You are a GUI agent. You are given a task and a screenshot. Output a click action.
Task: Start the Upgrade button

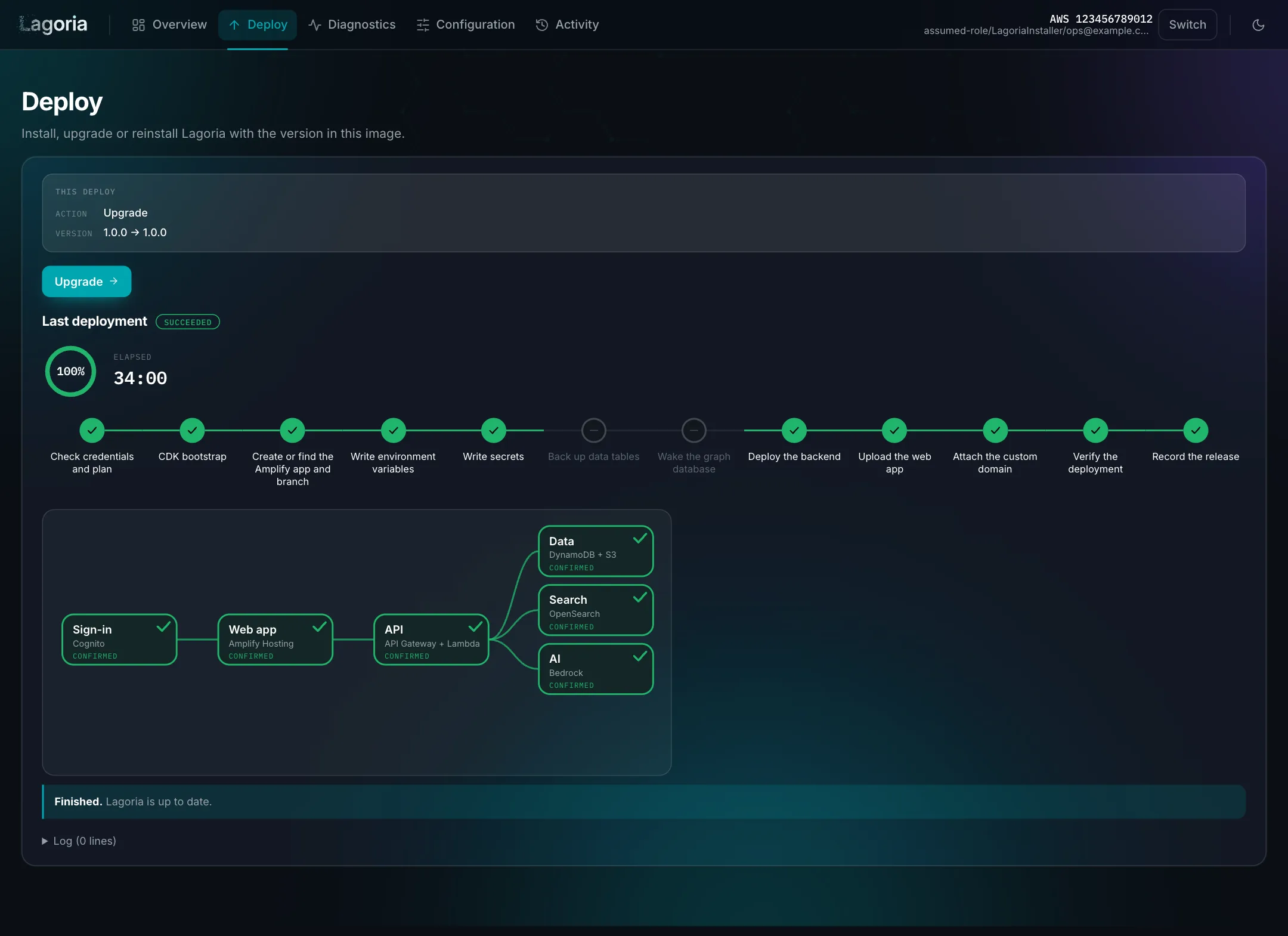click(86, 281)
